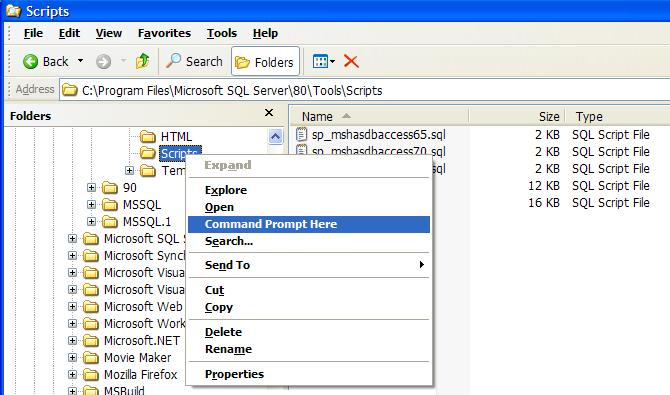Select the MSSQL.1 folder icon
The width and height of the screenshot is (670, 395).
pyautogui.click(x=110, y=222)
